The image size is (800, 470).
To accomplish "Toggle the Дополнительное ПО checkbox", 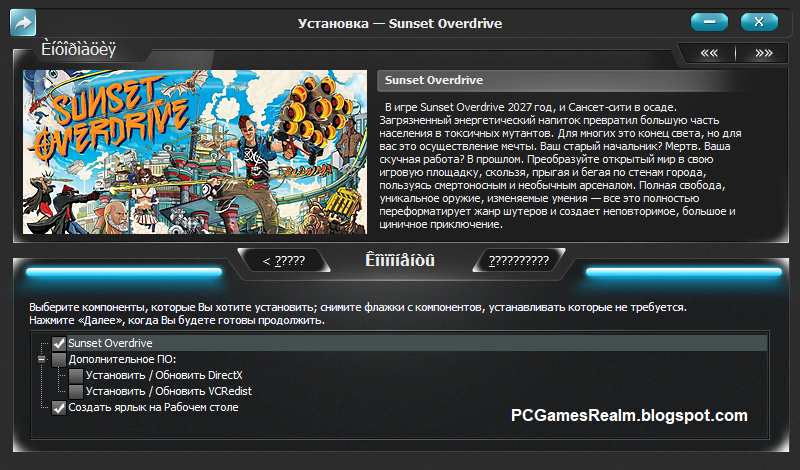I will click(x=59, y=359).
